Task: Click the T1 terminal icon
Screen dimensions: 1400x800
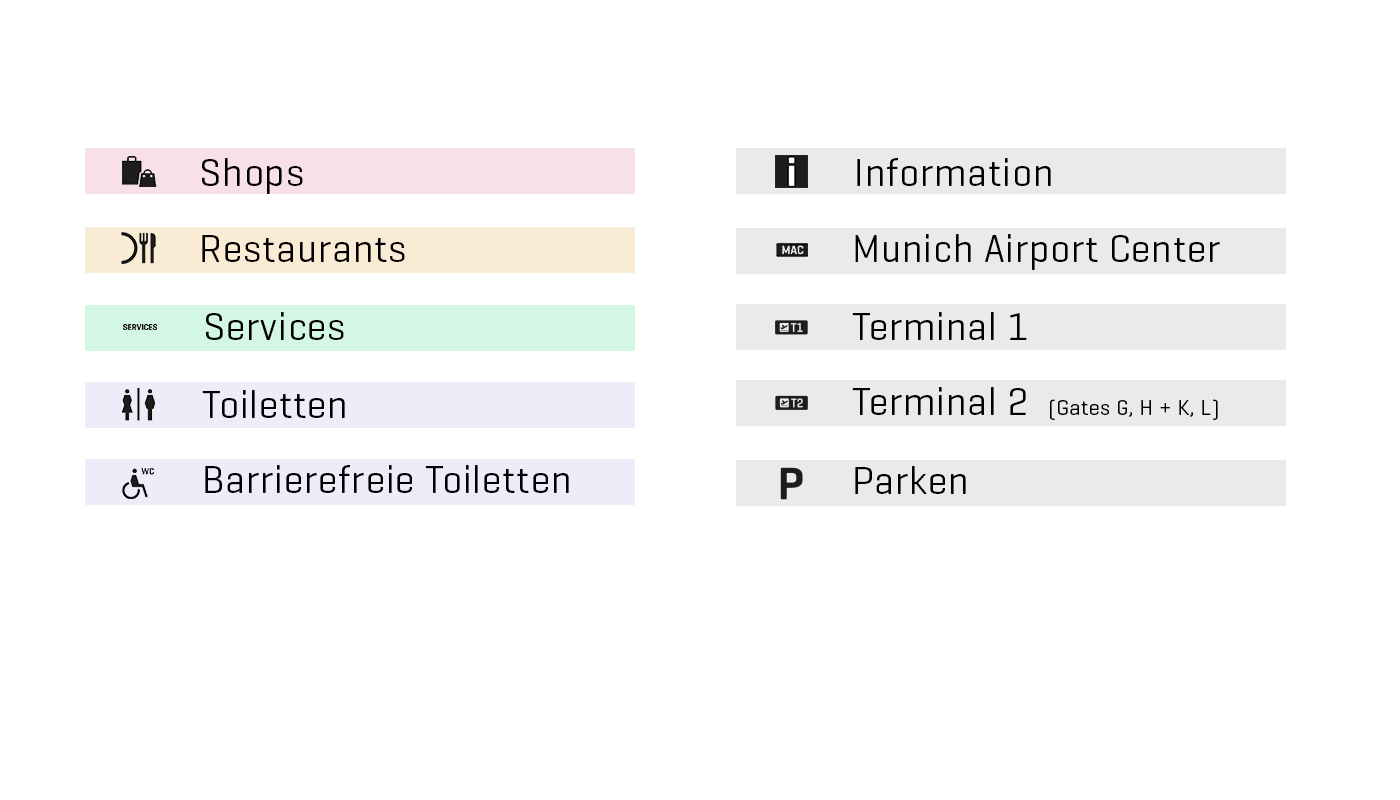Action: click(x=791, y=327)
